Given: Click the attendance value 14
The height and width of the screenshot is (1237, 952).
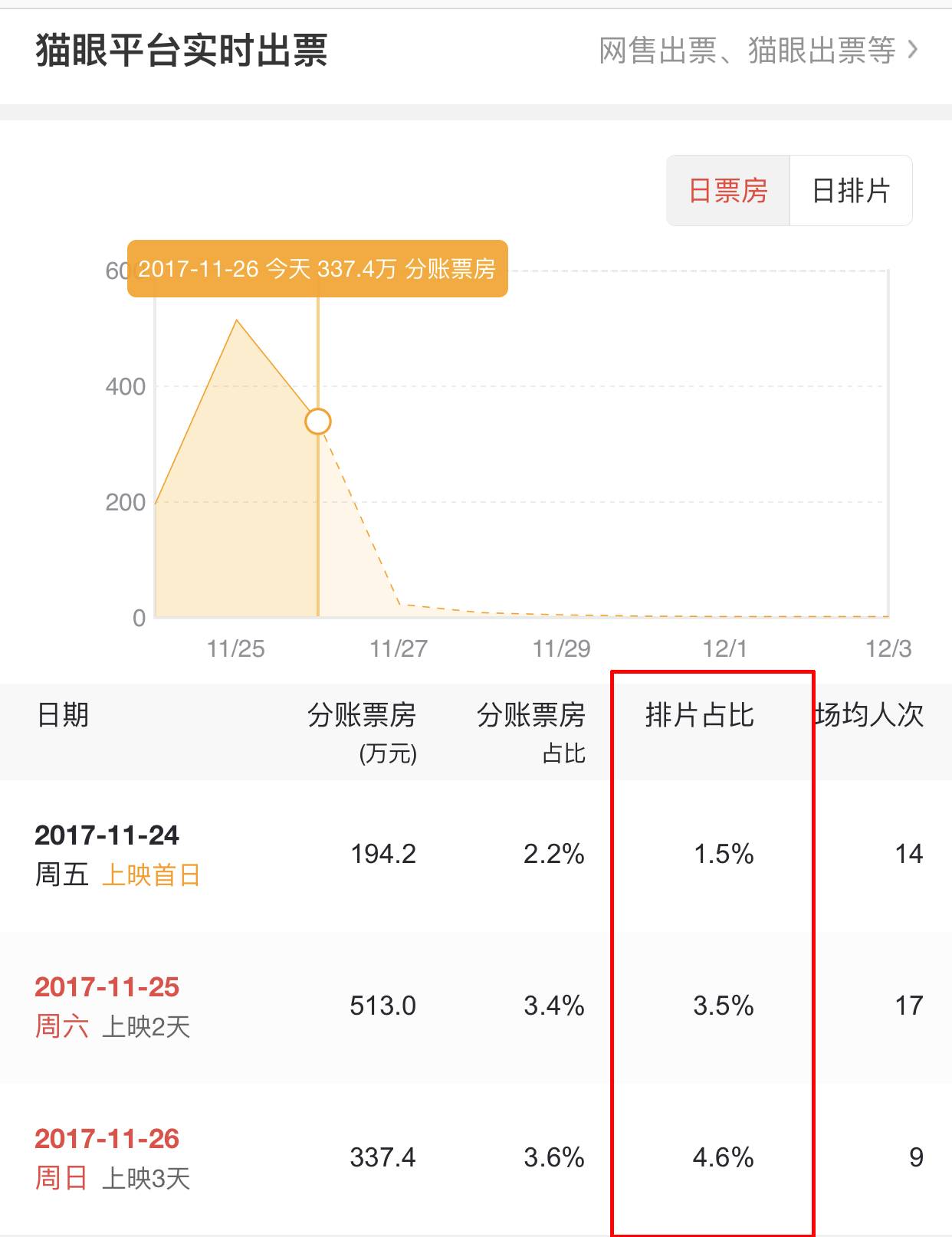Looking at the screenshot, I should click(x=909, y=854).
